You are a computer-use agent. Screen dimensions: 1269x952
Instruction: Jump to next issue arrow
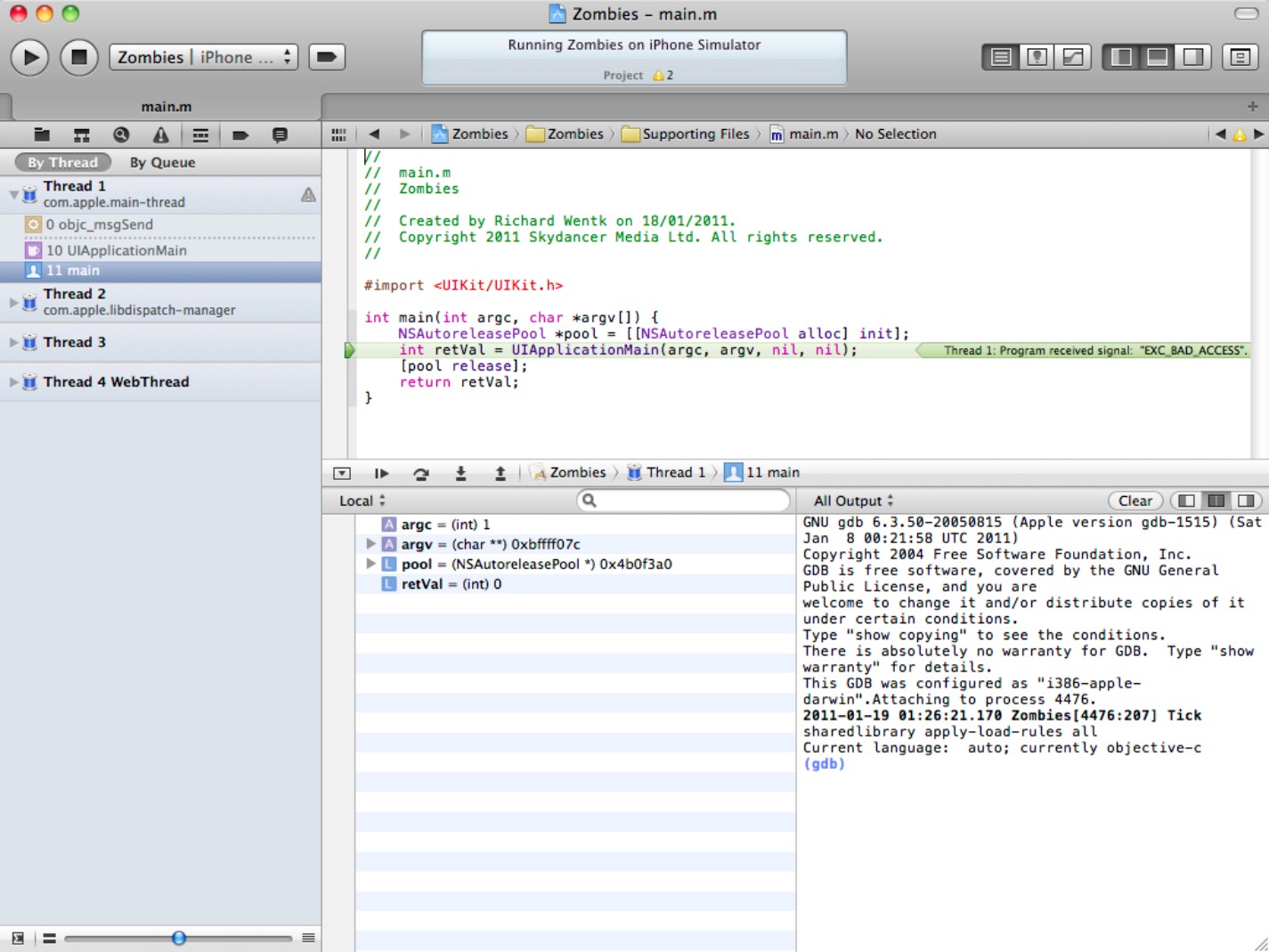coord(1258,134)
